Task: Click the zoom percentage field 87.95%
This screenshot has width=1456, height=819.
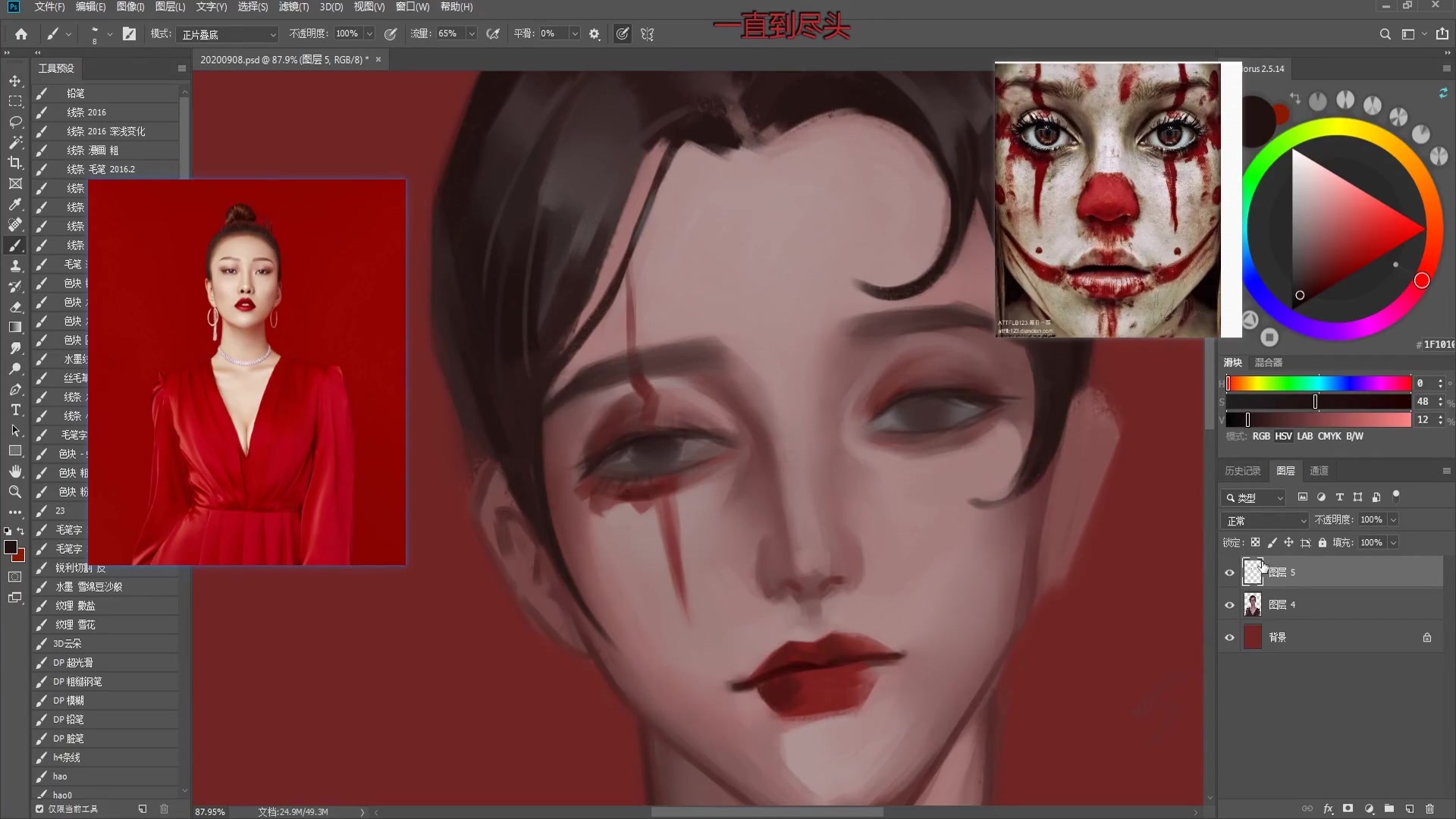Action: [210, 811]
